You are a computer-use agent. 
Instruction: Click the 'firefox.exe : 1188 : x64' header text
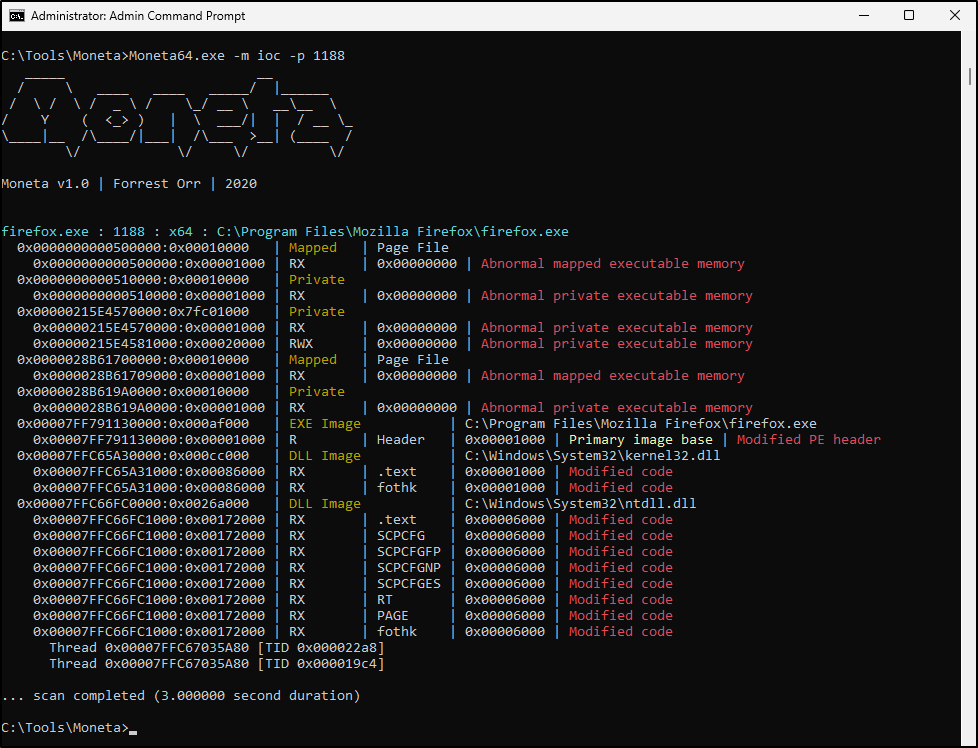coord(97,231)
